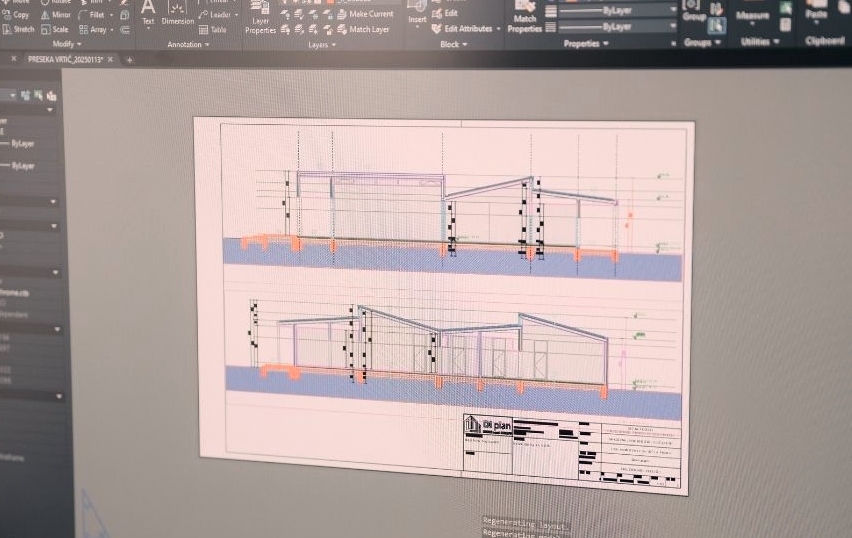Viewport: 852px width, 538px height.
Task: Open a new drawing tab with plus
Action: click(x=129, y=60)
